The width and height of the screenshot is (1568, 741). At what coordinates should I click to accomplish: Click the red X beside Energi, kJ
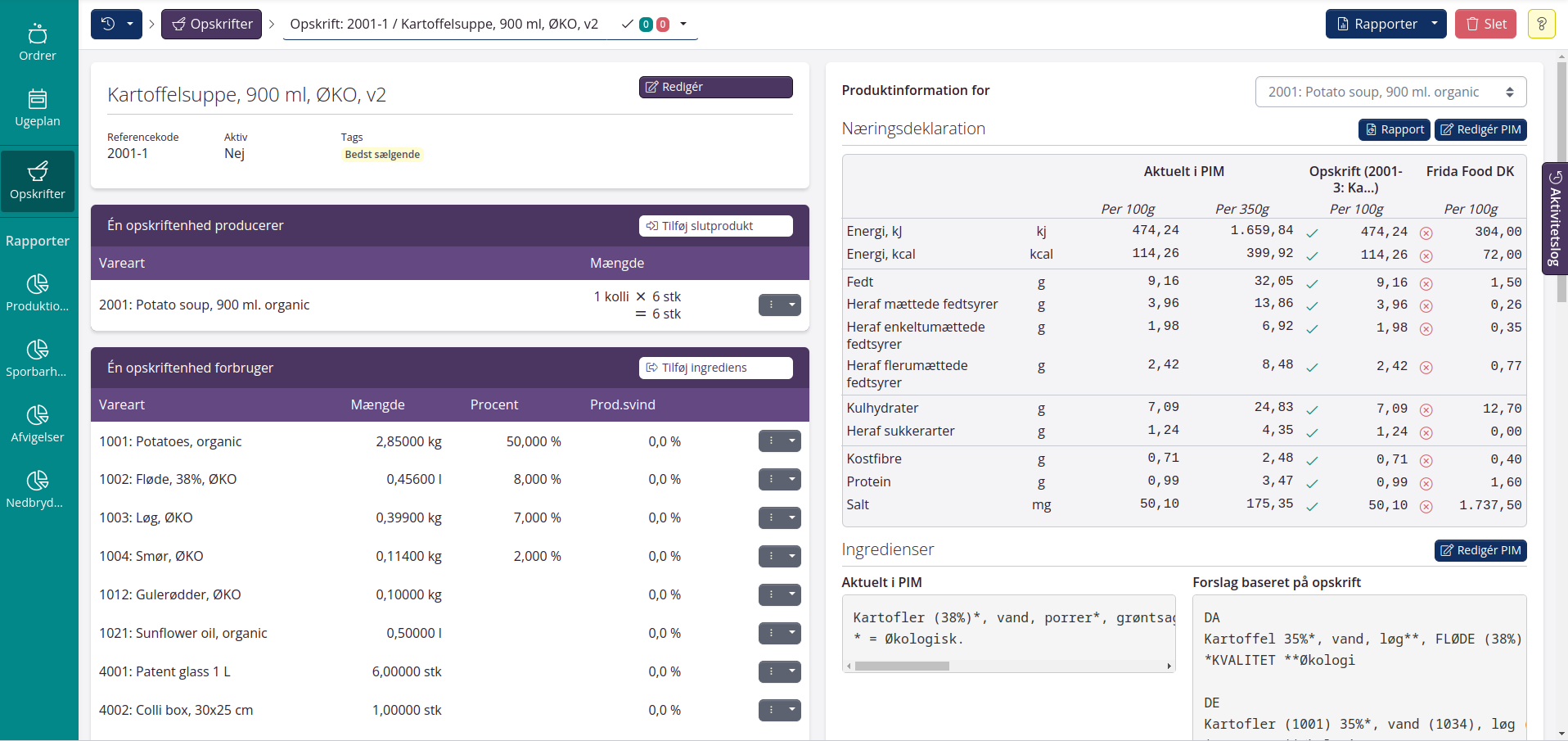pyautogui.click(x=1426, y=233)
